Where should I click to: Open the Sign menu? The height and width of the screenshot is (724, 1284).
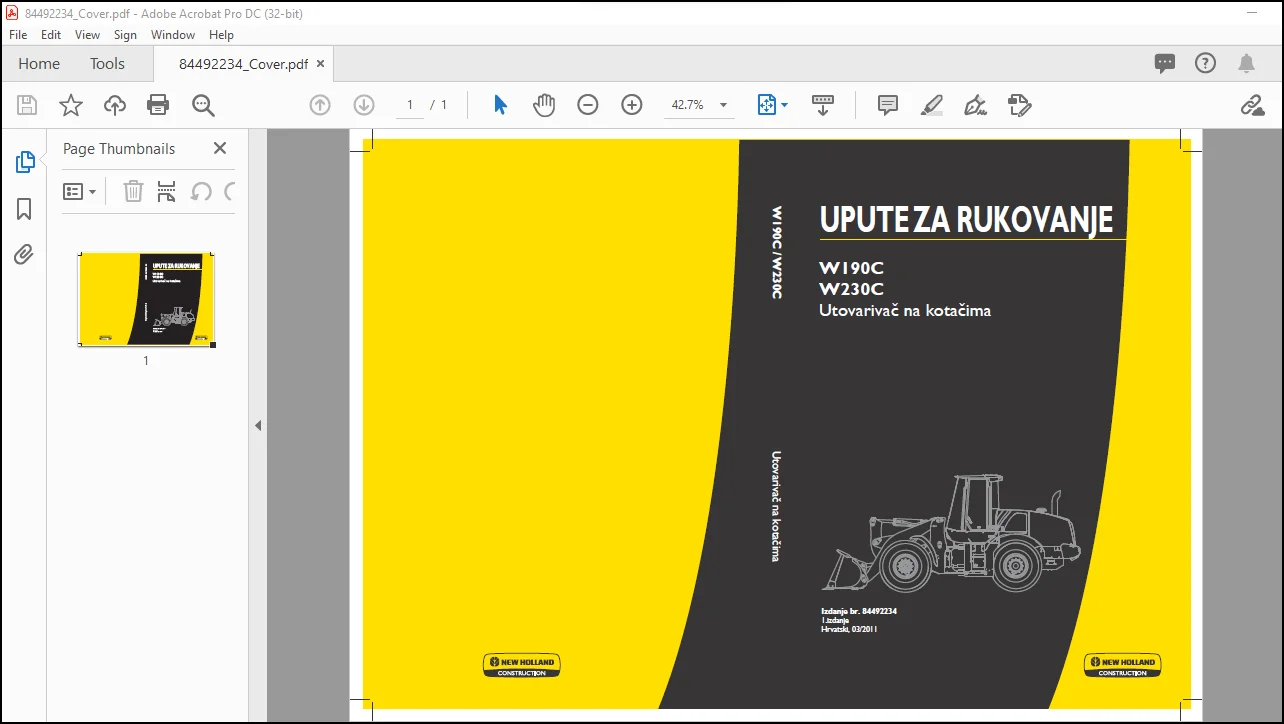[125, 34]
